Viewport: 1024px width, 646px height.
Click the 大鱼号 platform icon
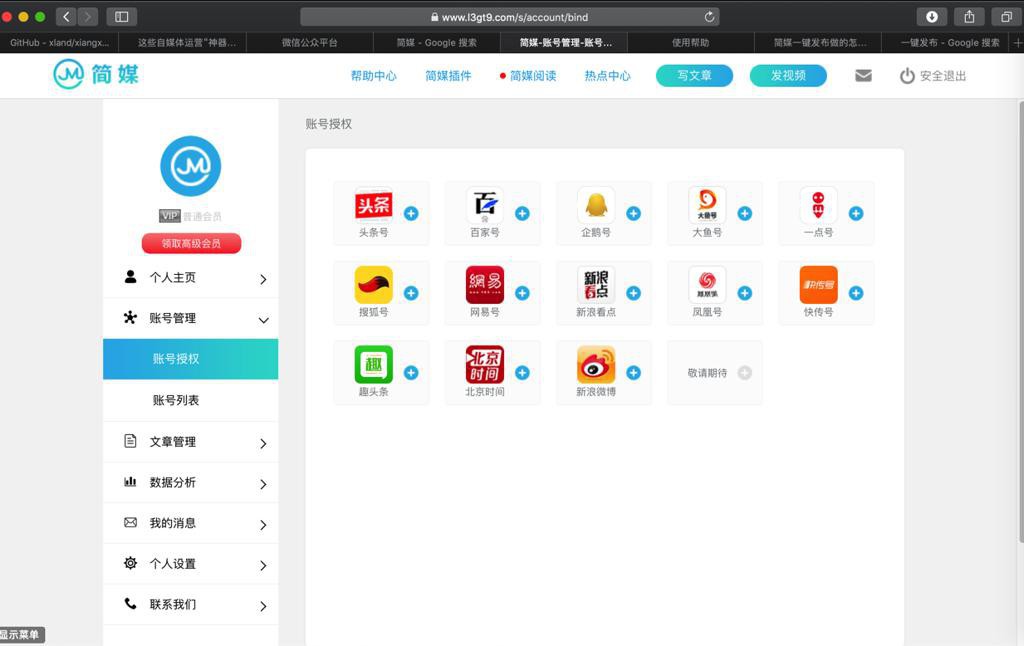(x=707, y=205)
